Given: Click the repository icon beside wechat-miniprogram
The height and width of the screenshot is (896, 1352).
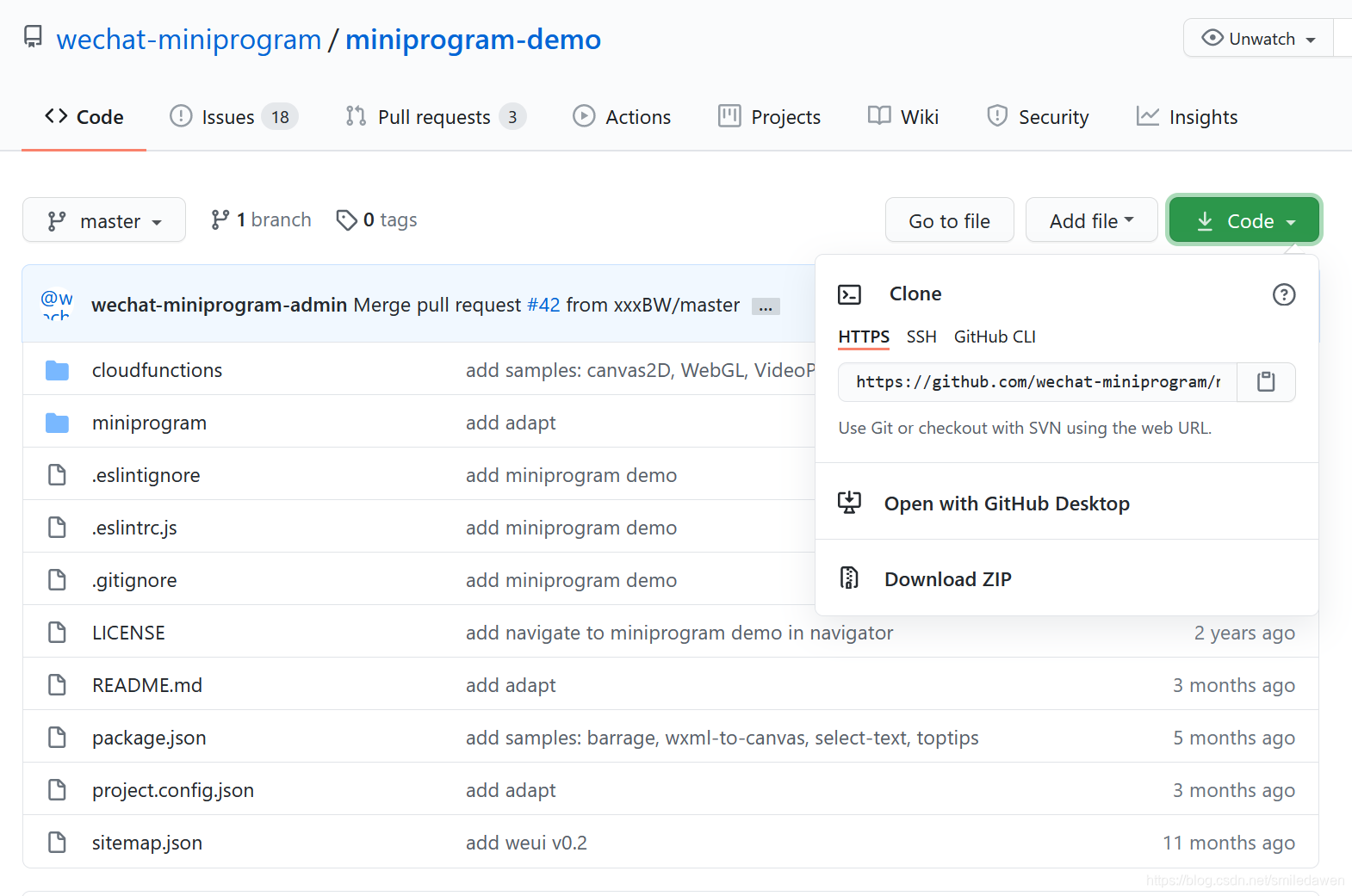Looking at the screenshot, I should coord(33,37).
